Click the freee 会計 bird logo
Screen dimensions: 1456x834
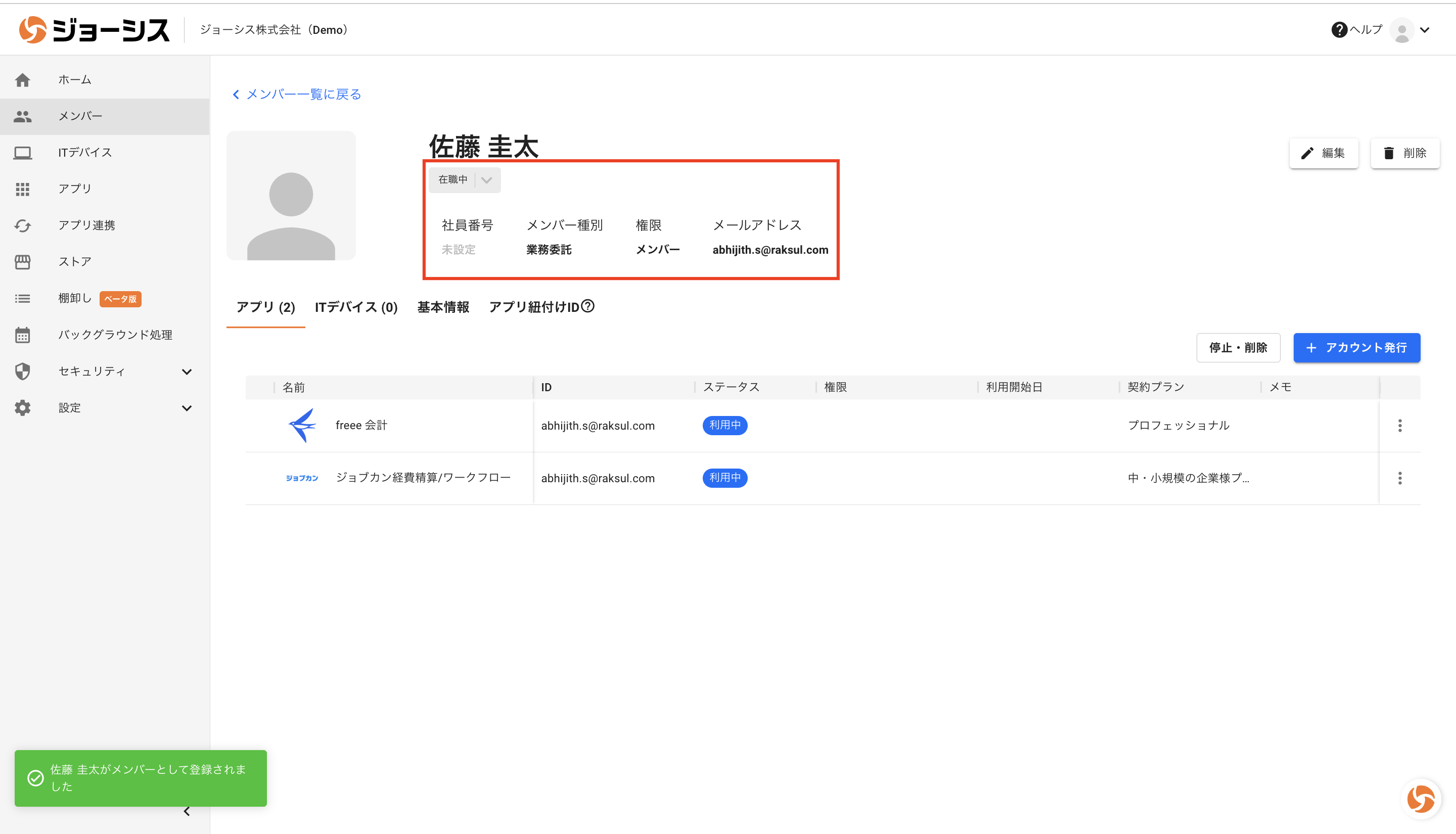(x=302, y=426)
